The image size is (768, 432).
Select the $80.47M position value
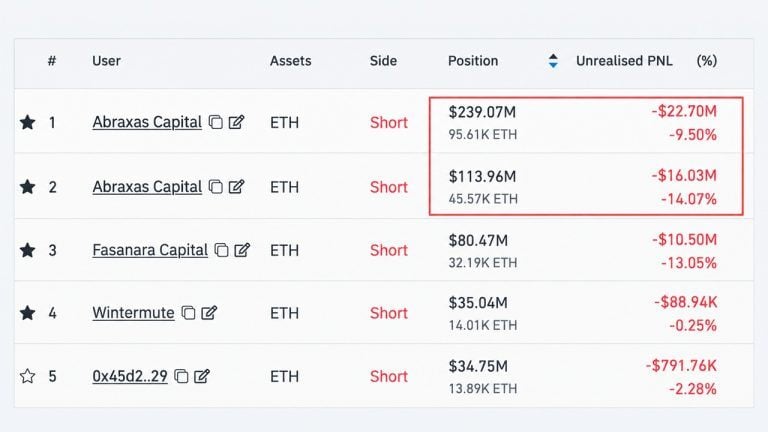[478, 240]
